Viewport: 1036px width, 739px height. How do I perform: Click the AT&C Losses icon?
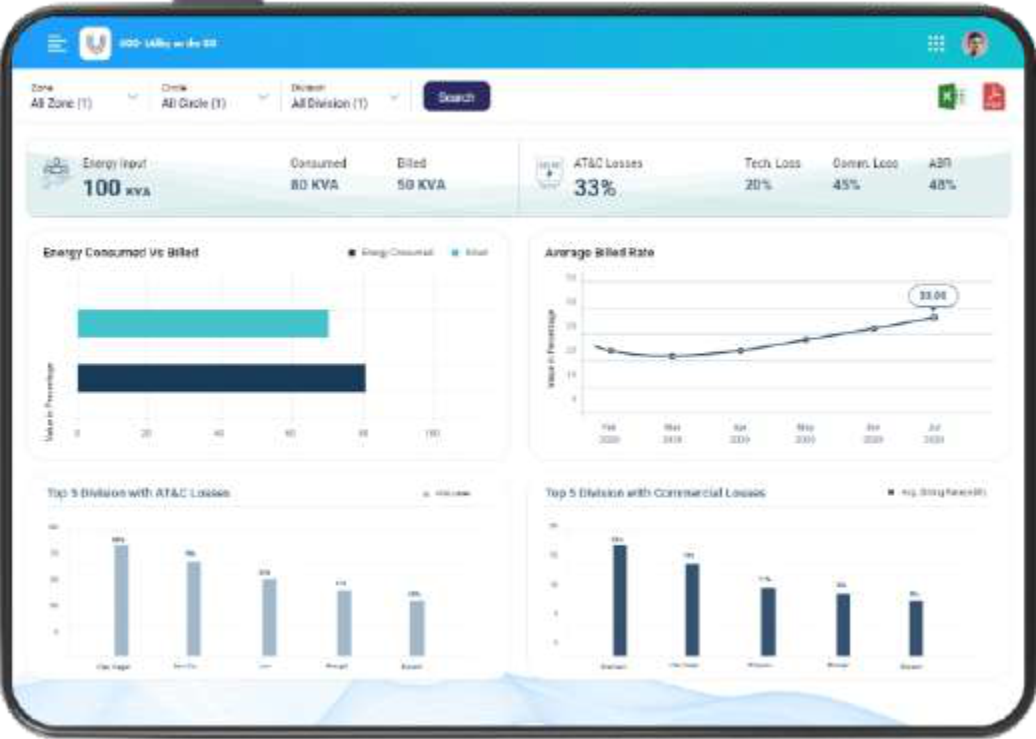tap(548, 174)
